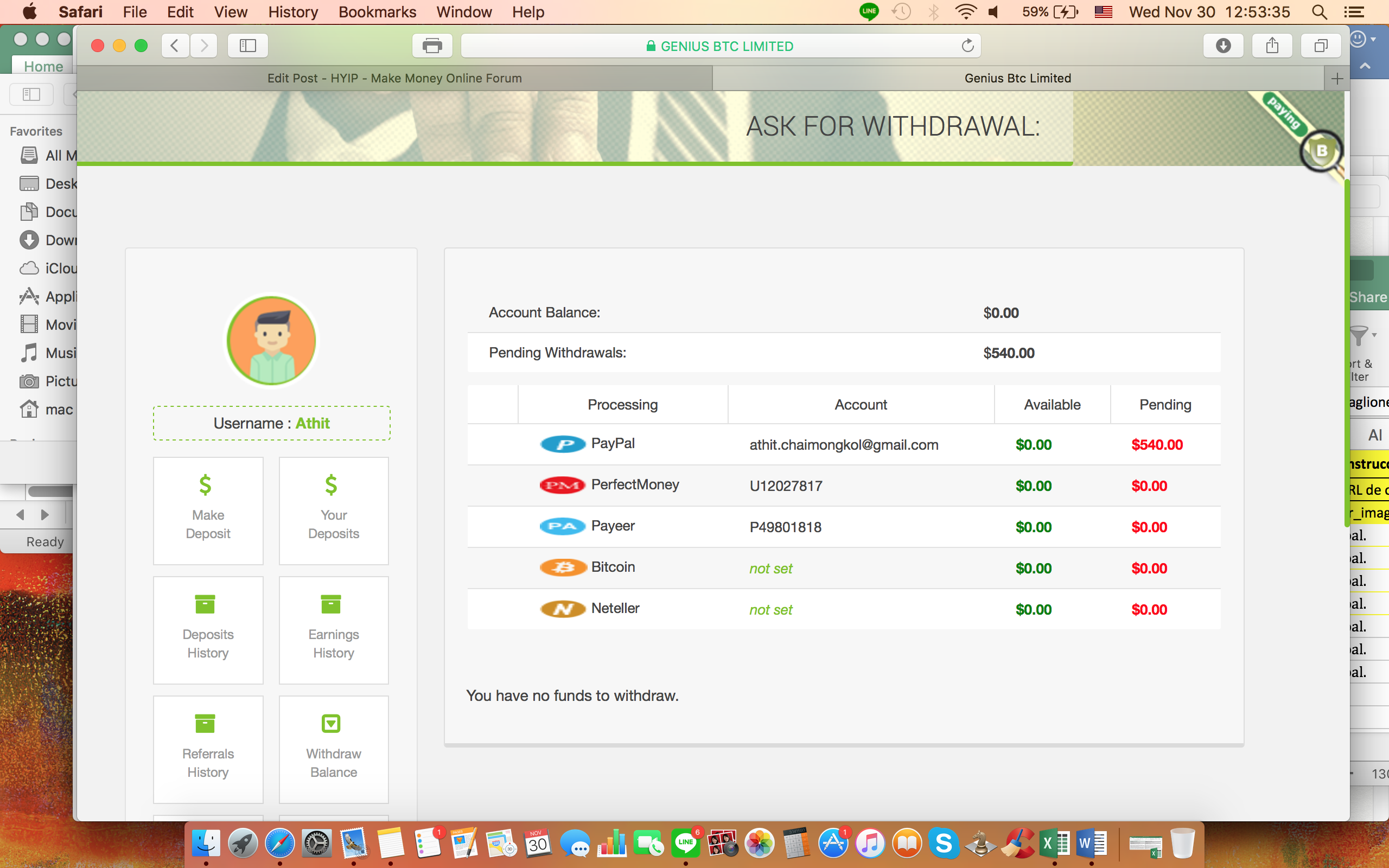Click the reload page icon

pos(968,46)
